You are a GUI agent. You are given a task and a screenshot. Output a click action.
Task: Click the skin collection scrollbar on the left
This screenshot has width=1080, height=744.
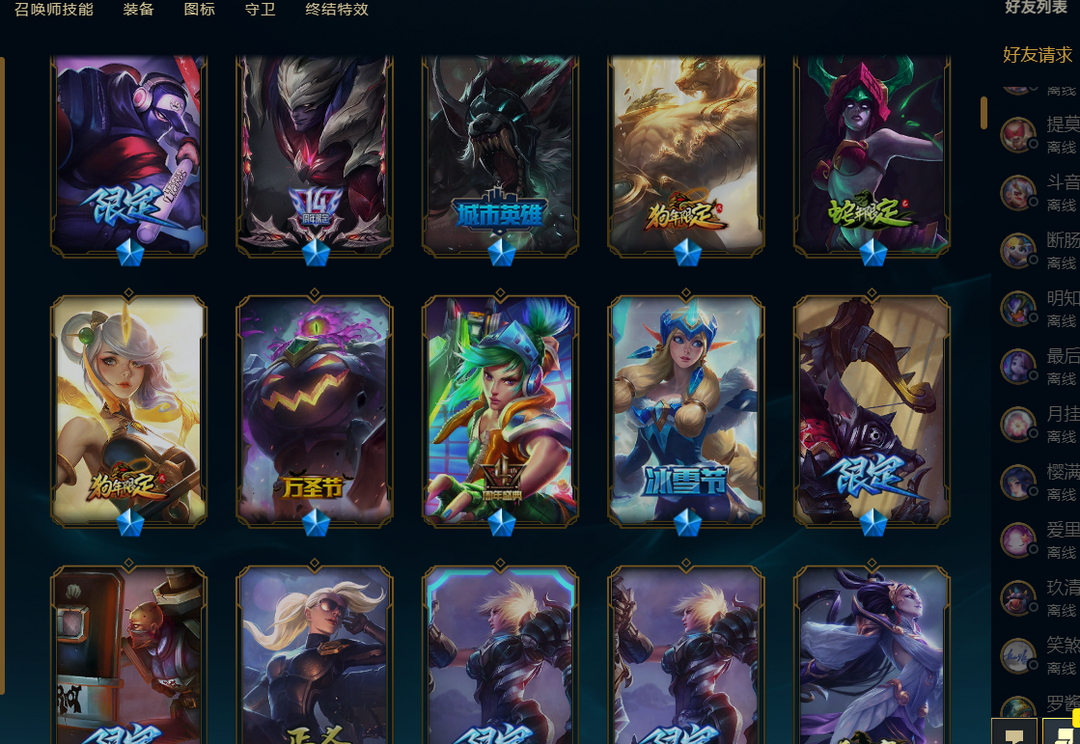pyautogui.click(x=2, y=375)
